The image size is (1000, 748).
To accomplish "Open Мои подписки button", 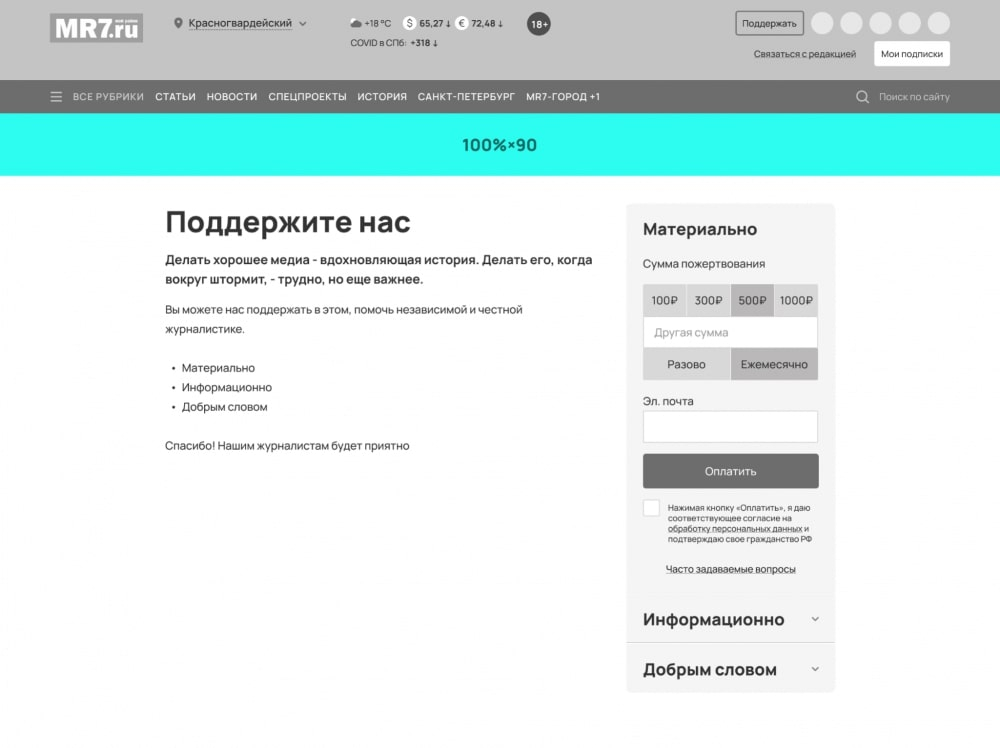I will point(911,54).
